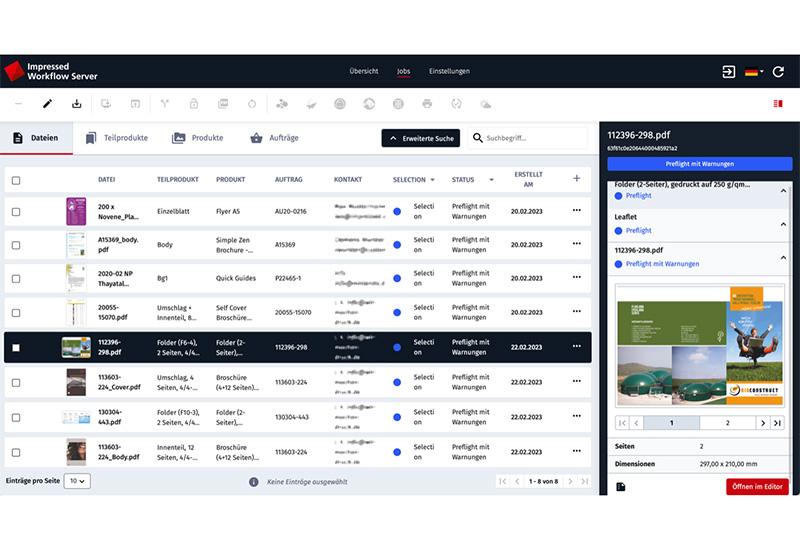
Task: Switch to the Teilprodukte tab
Action: click(116, 138)
